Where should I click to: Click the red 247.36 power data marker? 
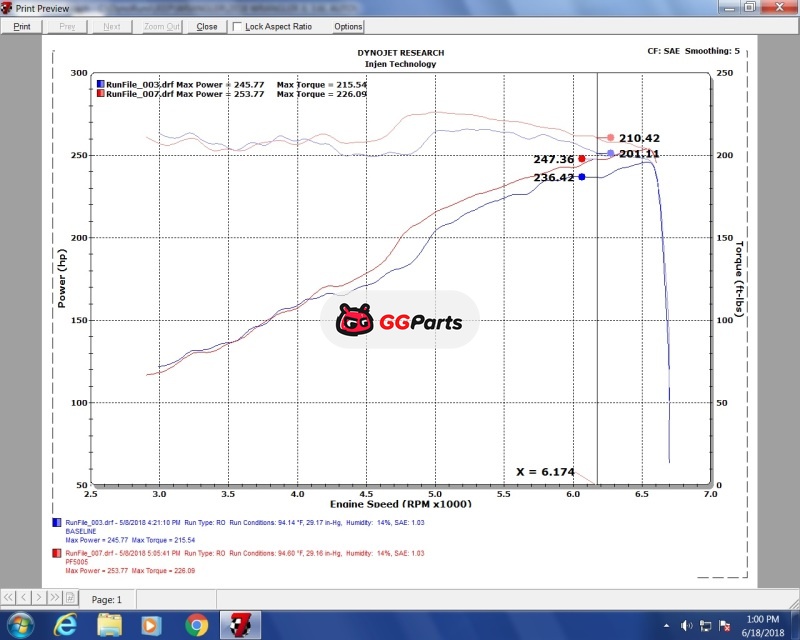(581, 159)
